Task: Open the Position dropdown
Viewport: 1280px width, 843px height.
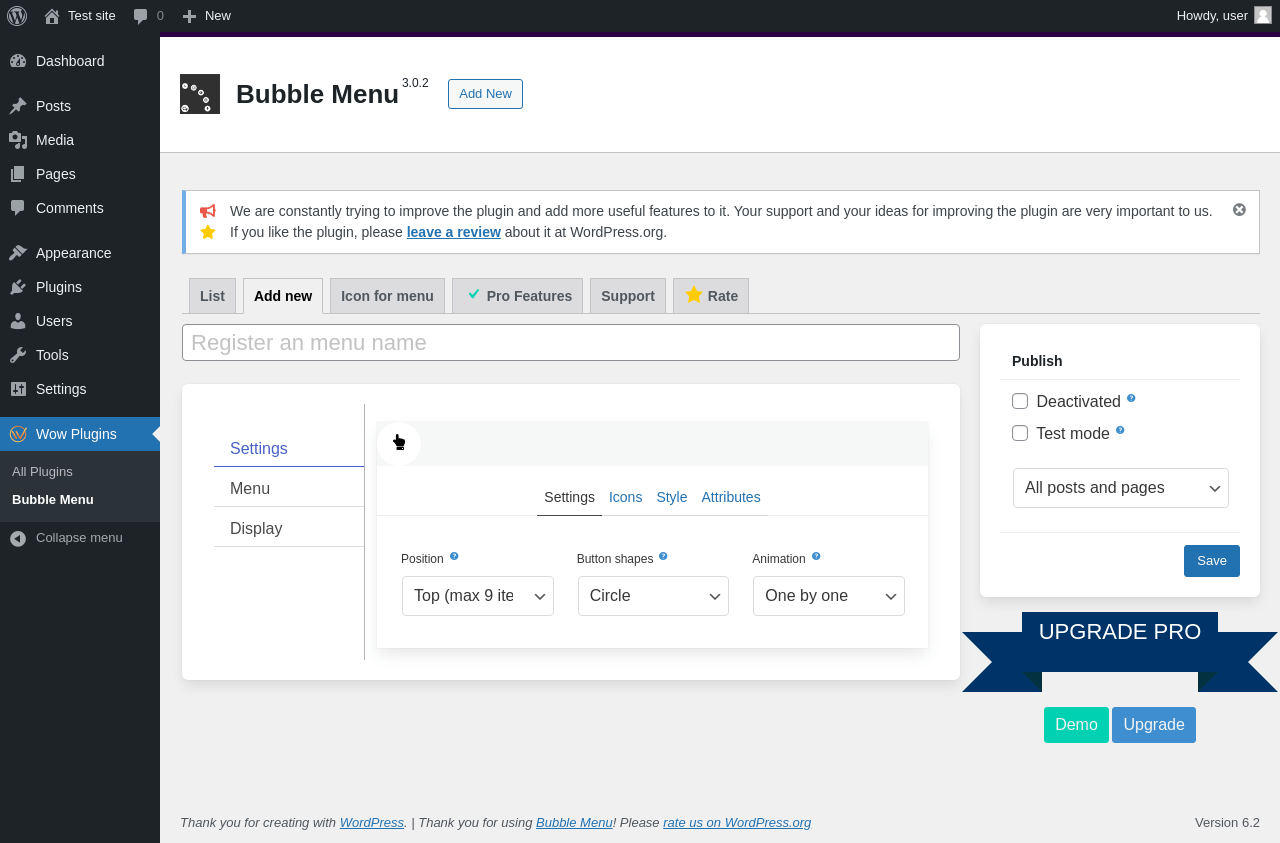Action: click(478, 596)
